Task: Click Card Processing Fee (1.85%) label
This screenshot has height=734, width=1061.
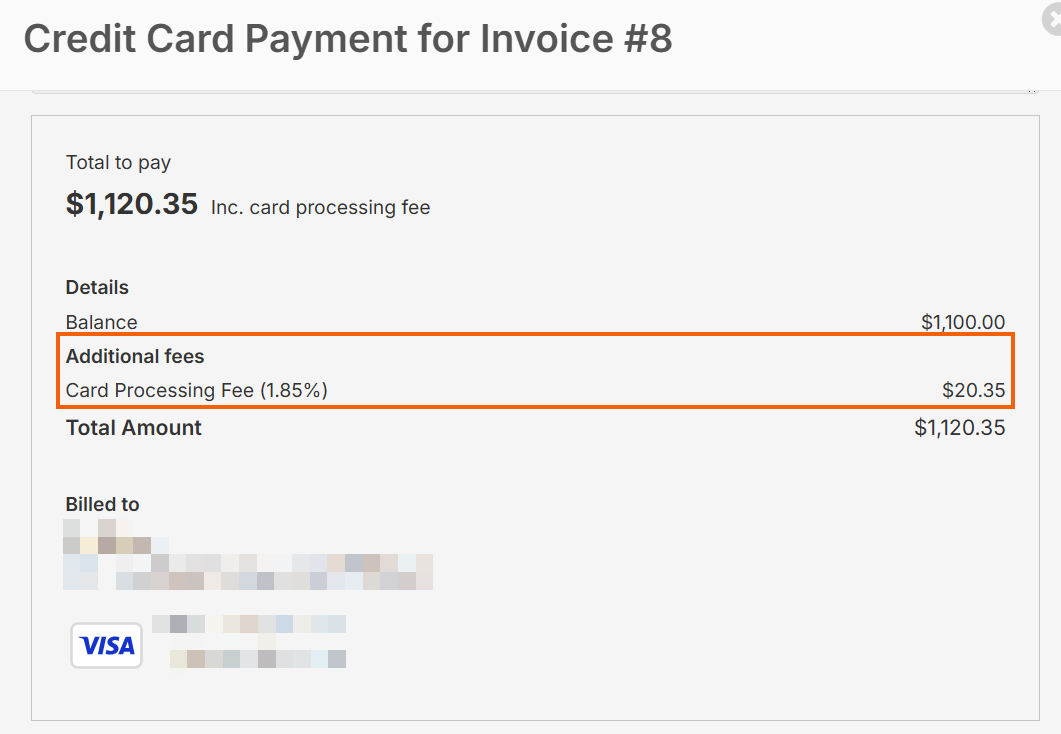Action: coord(197,390)
